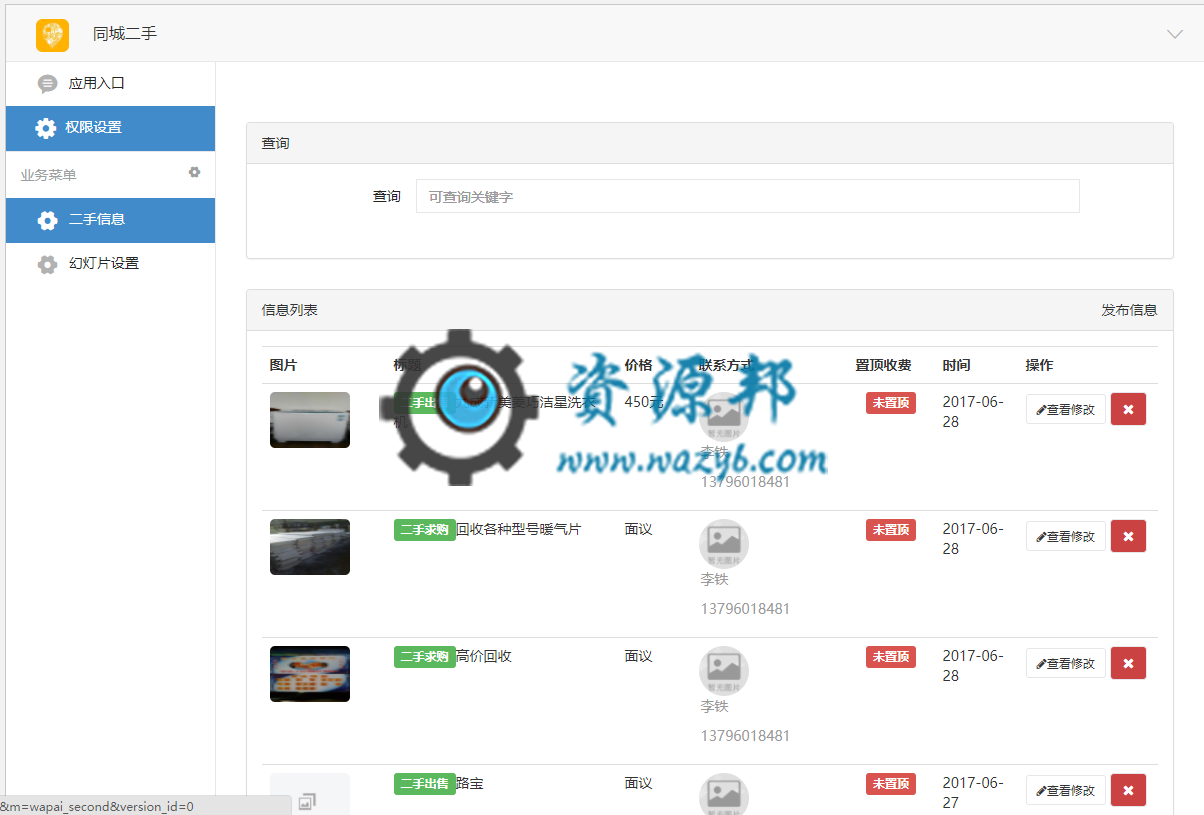The width and height of the screenshot is (1204, 815).
Task: Click the gear icon of 幻灯片设置
Action: (47, 264)
